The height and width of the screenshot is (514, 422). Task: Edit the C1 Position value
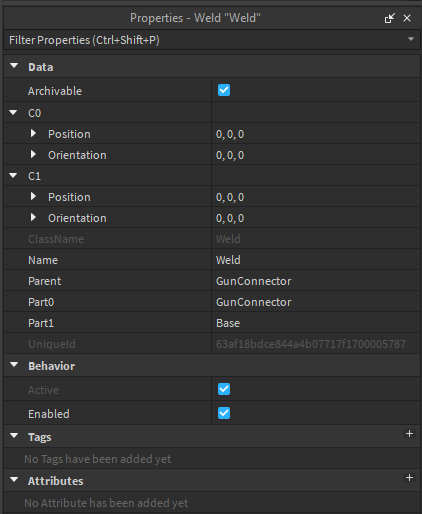[x=316, y=197]
